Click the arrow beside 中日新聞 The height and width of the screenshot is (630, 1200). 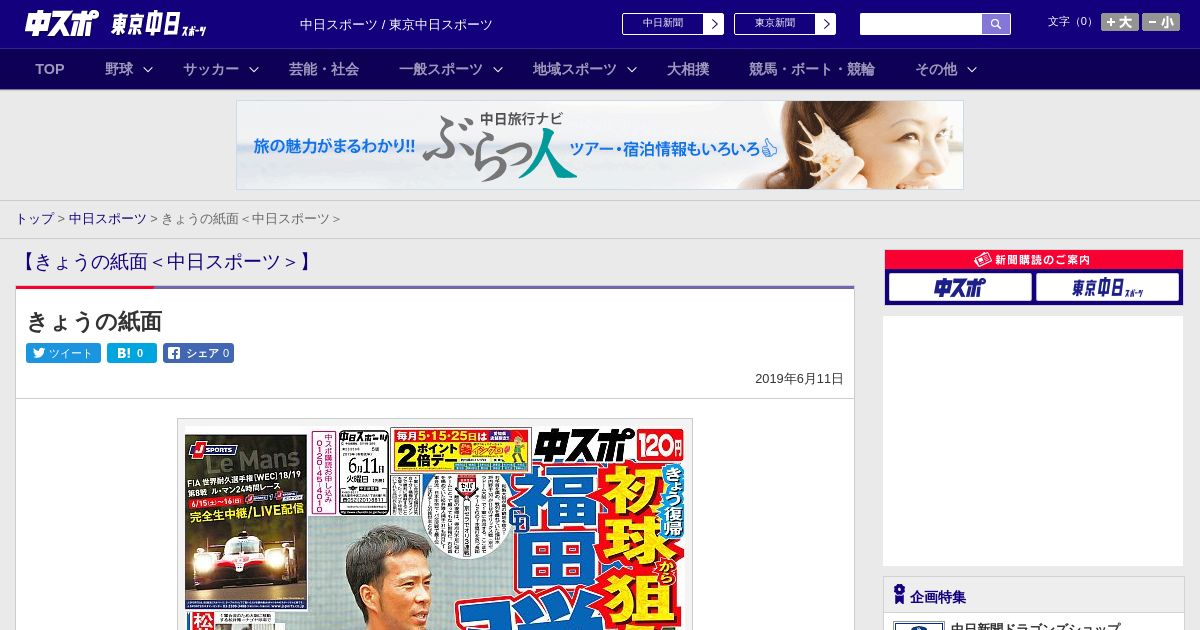point(714,24)
